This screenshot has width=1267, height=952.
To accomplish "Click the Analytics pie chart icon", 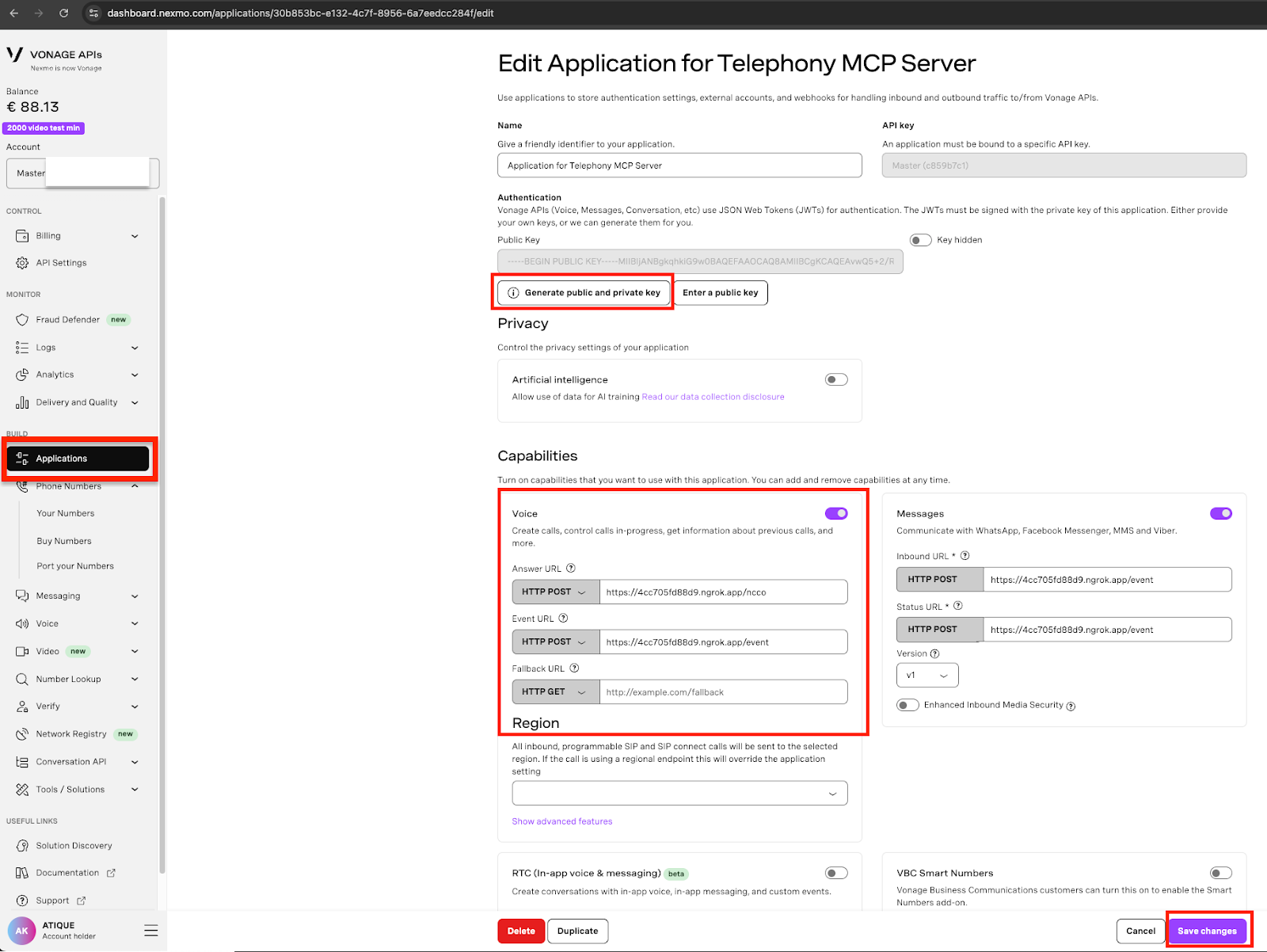I will [22, 375].
